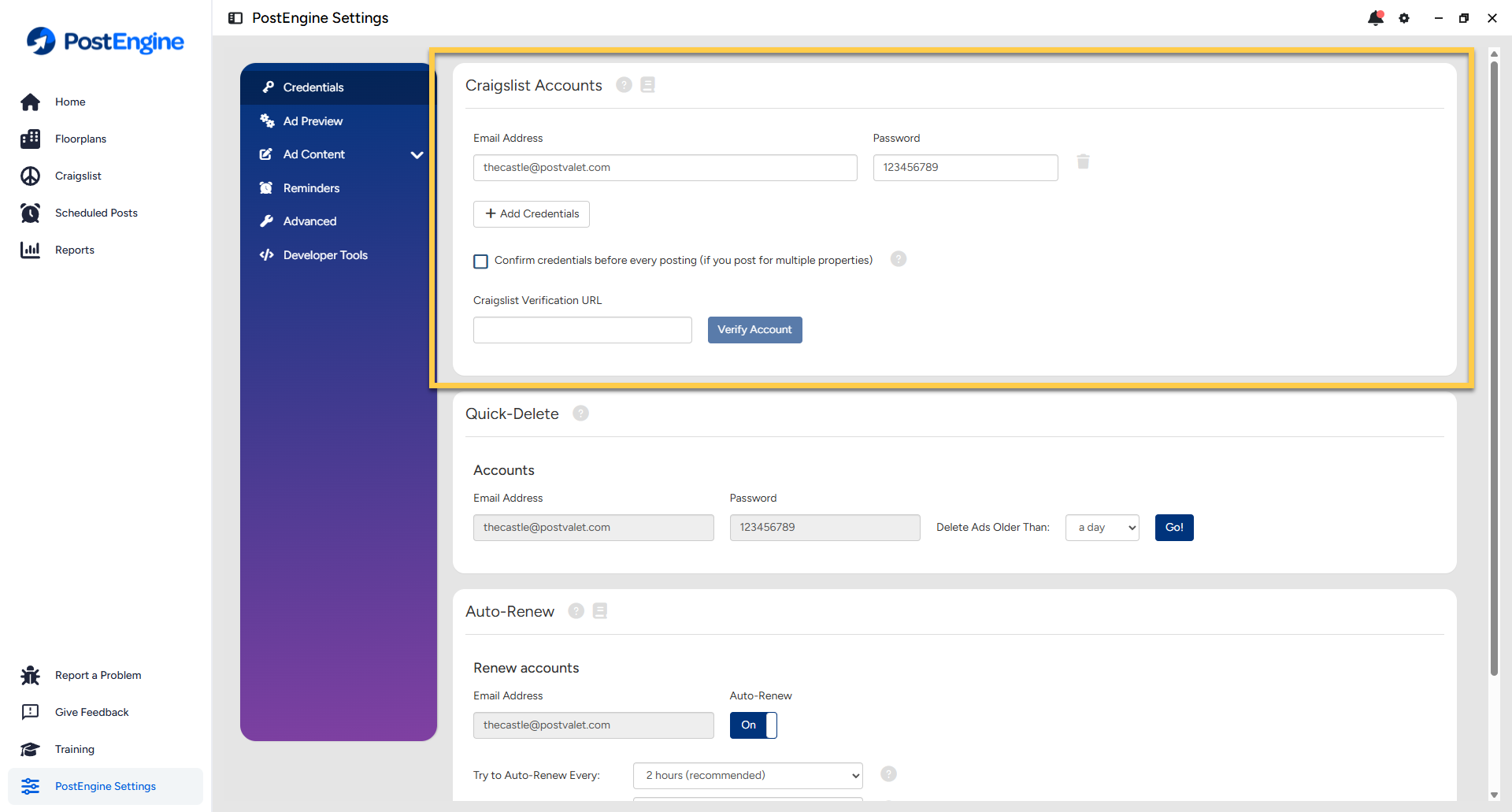Click the help icon beside Auto-Renew
1512x812 pixels.
(576, 611)
